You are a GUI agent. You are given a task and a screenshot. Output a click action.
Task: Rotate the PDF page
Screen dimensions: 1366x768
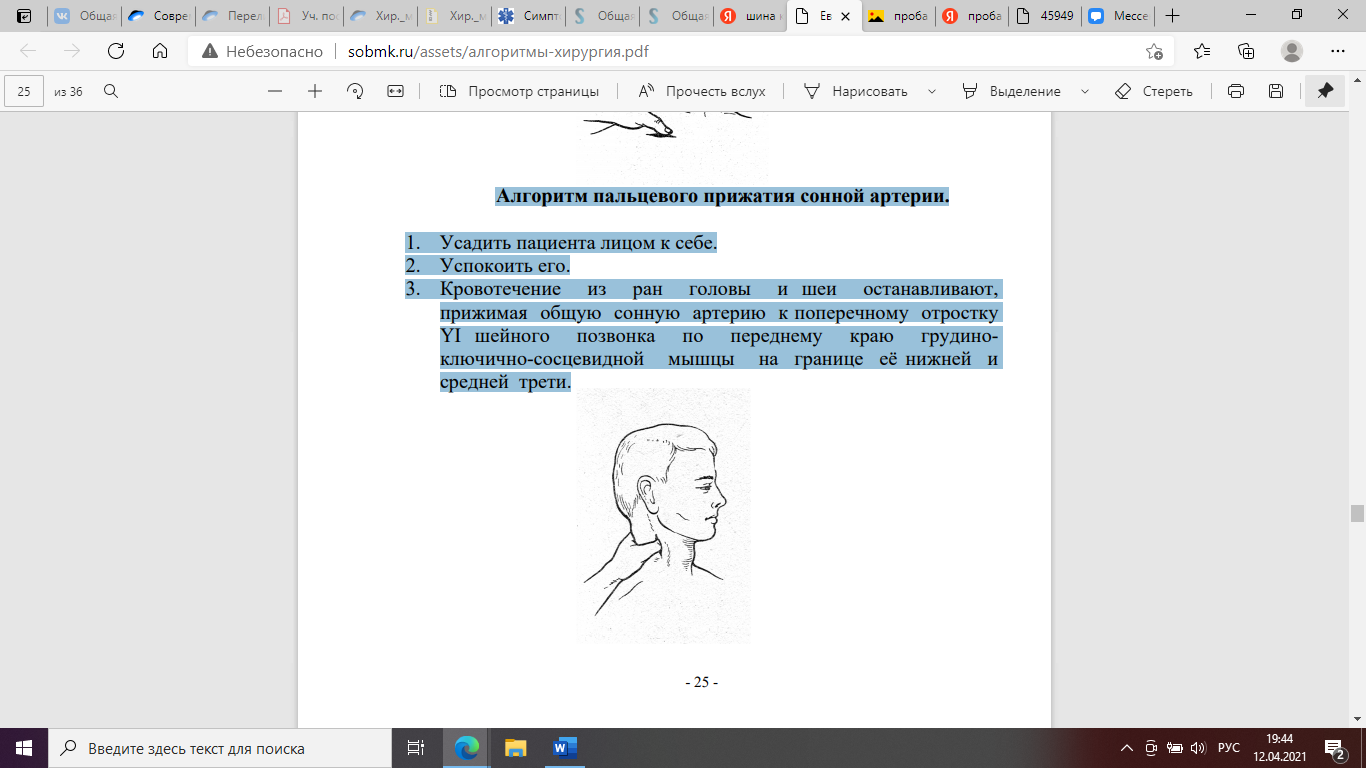[355, 91]
